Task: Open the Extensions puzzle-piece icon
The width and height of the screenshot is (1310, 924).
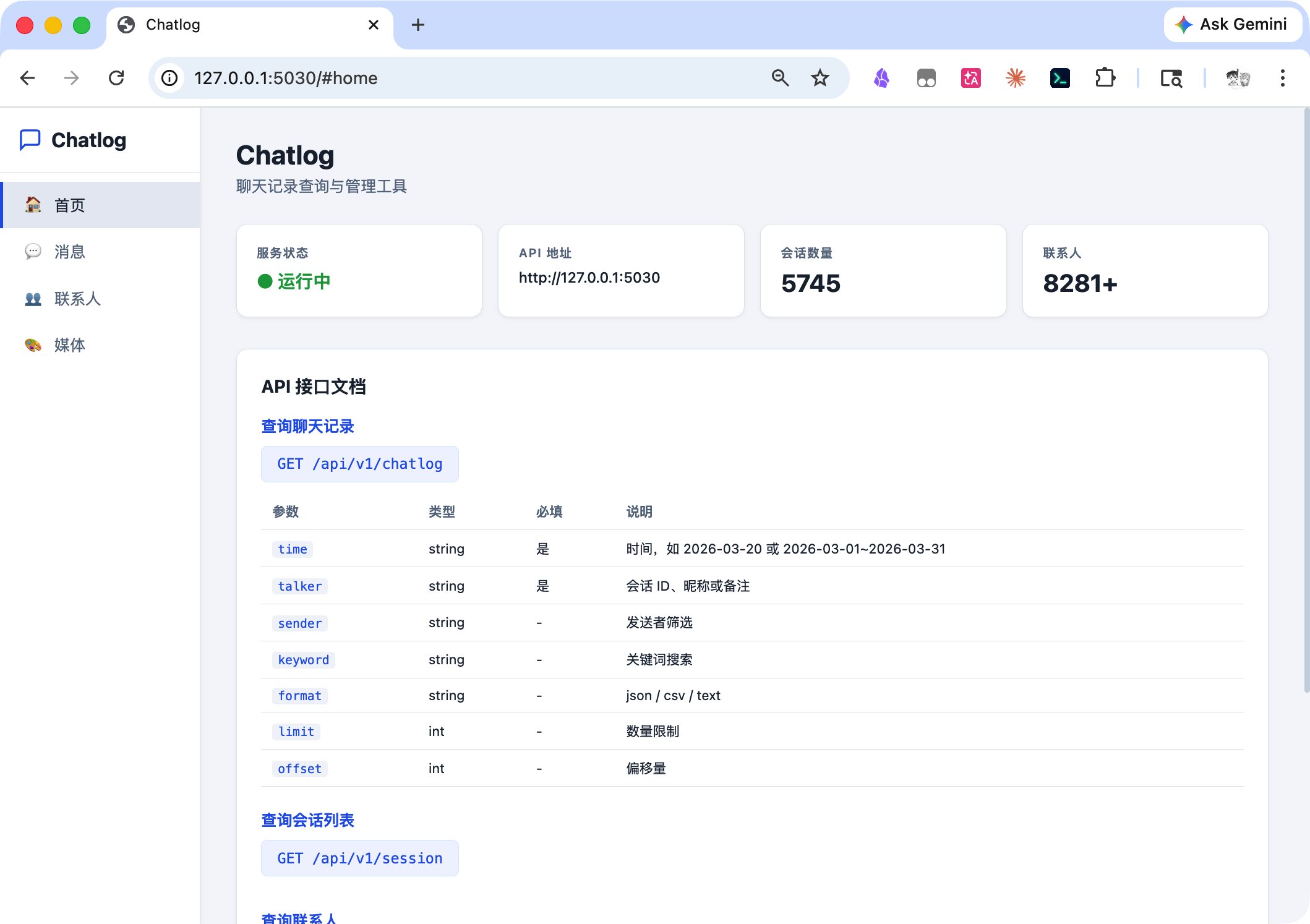Action: [x=1105, y=78]
